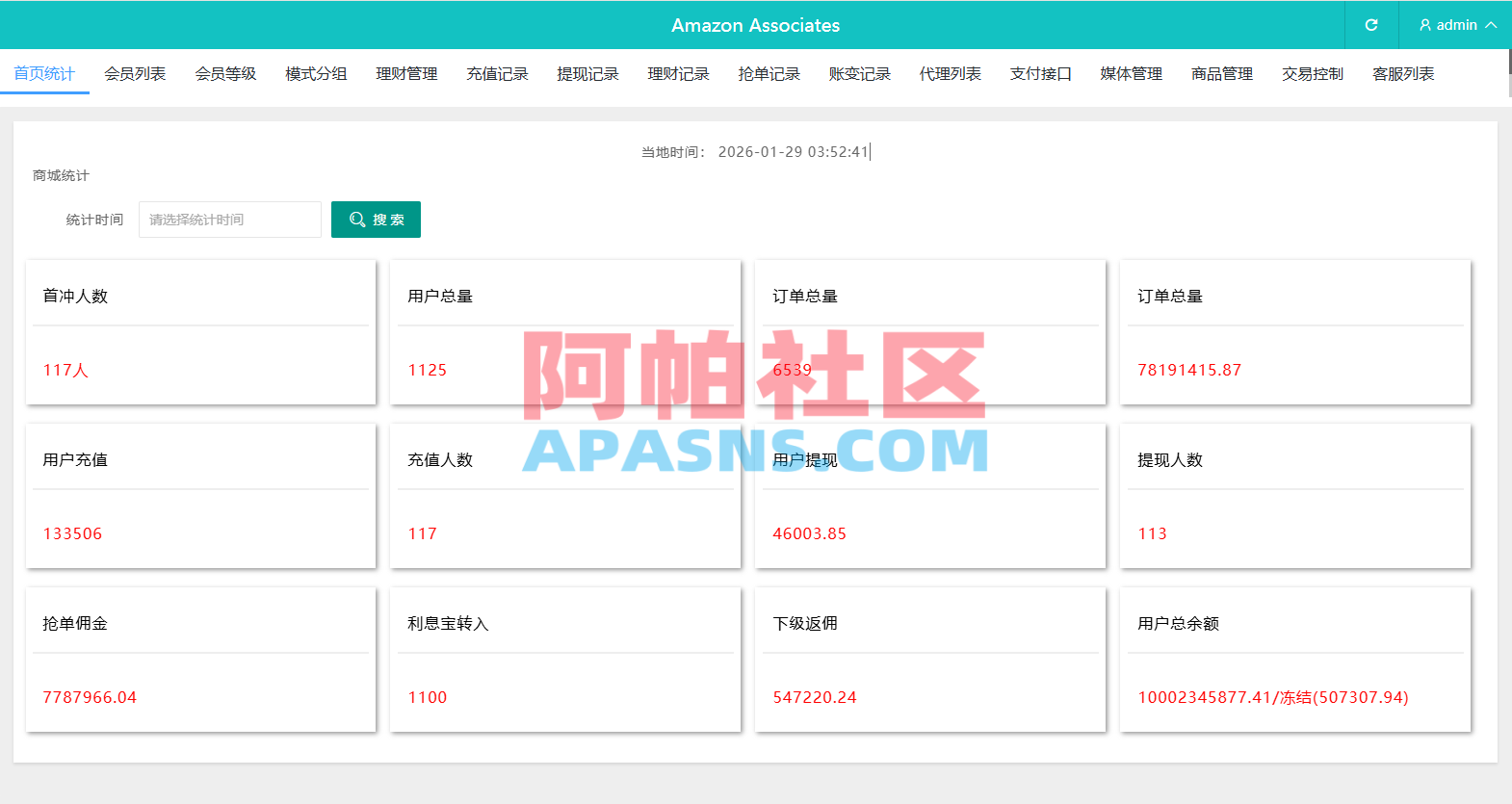View the 充值记录 tab
Screen dimensions: 1512x804
coord(497,74)
